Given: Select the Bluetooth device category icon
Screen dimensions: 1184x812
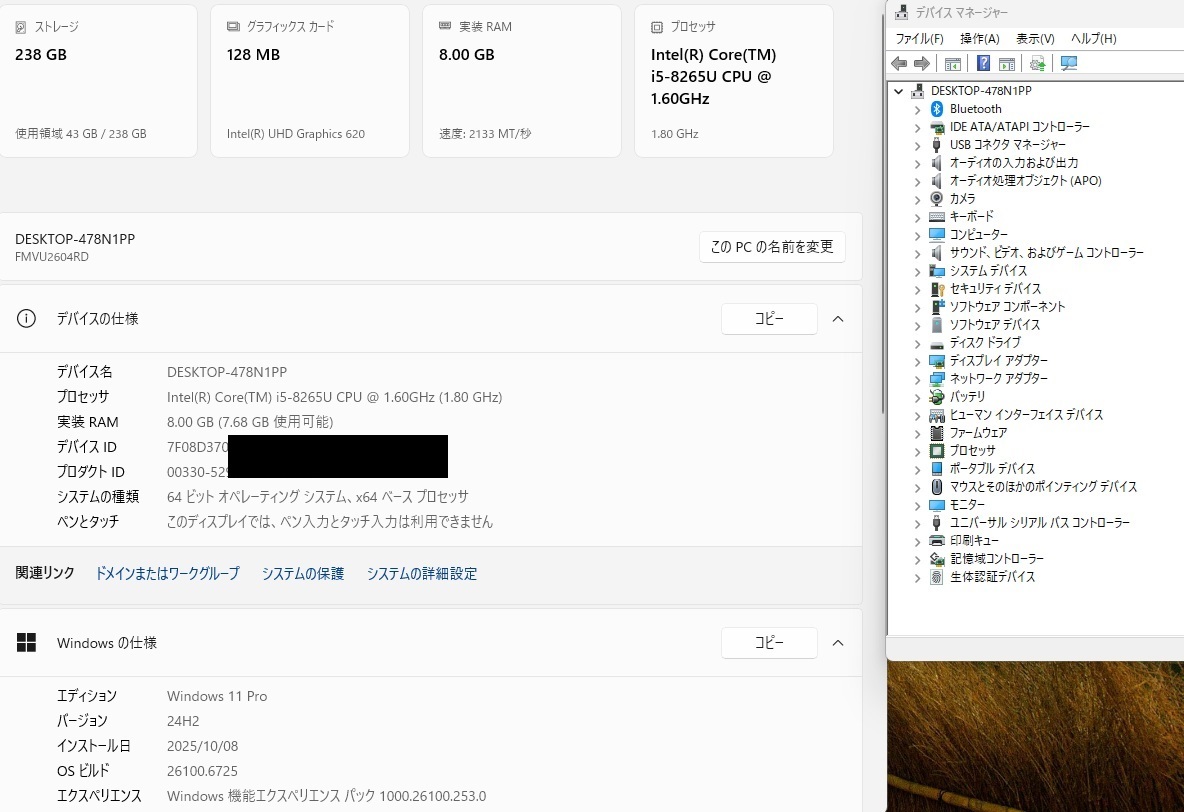Looking at the screenshot, I should coord(937,109).
